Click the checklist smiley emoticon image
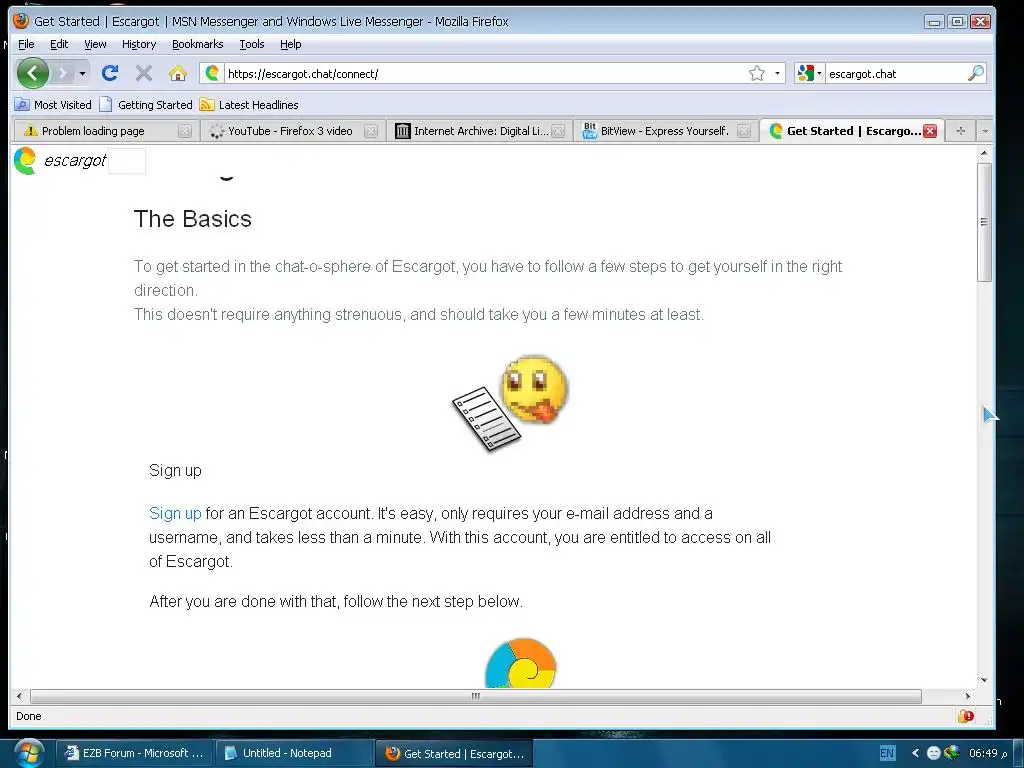 tap(510, 403)
